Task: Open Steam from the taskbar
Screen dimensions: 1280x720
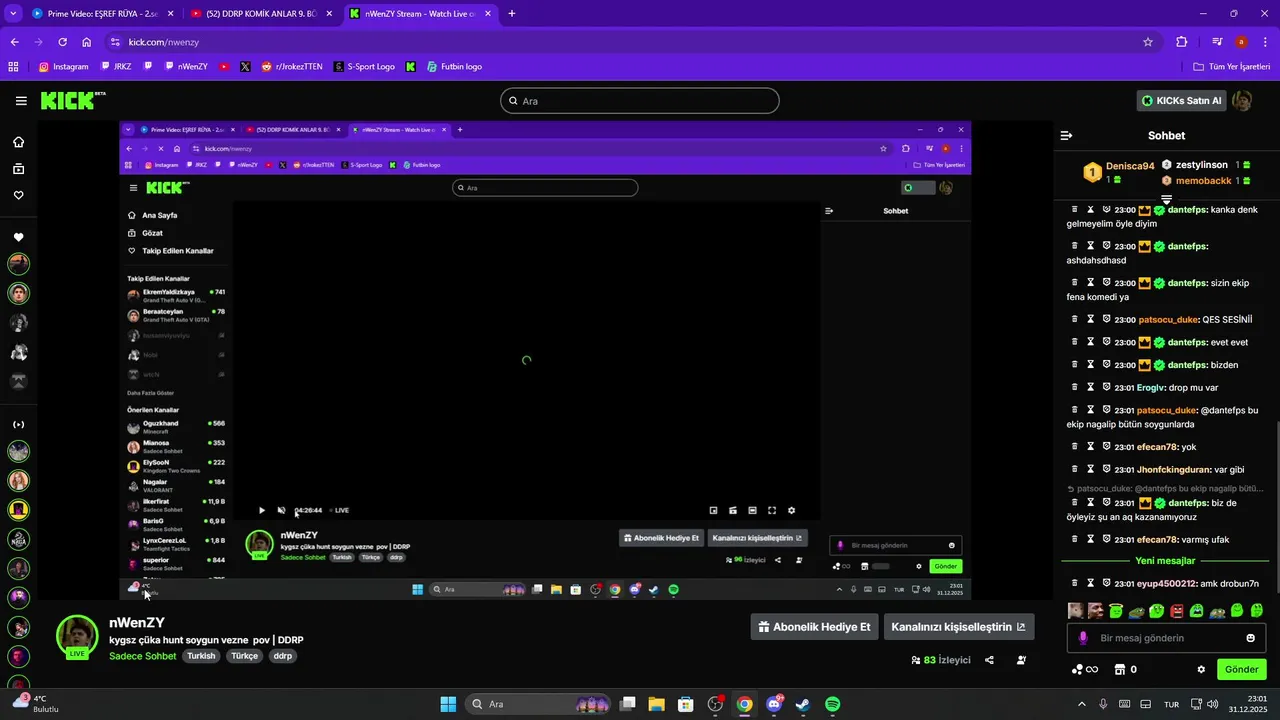Action: [x=803, y=704]
